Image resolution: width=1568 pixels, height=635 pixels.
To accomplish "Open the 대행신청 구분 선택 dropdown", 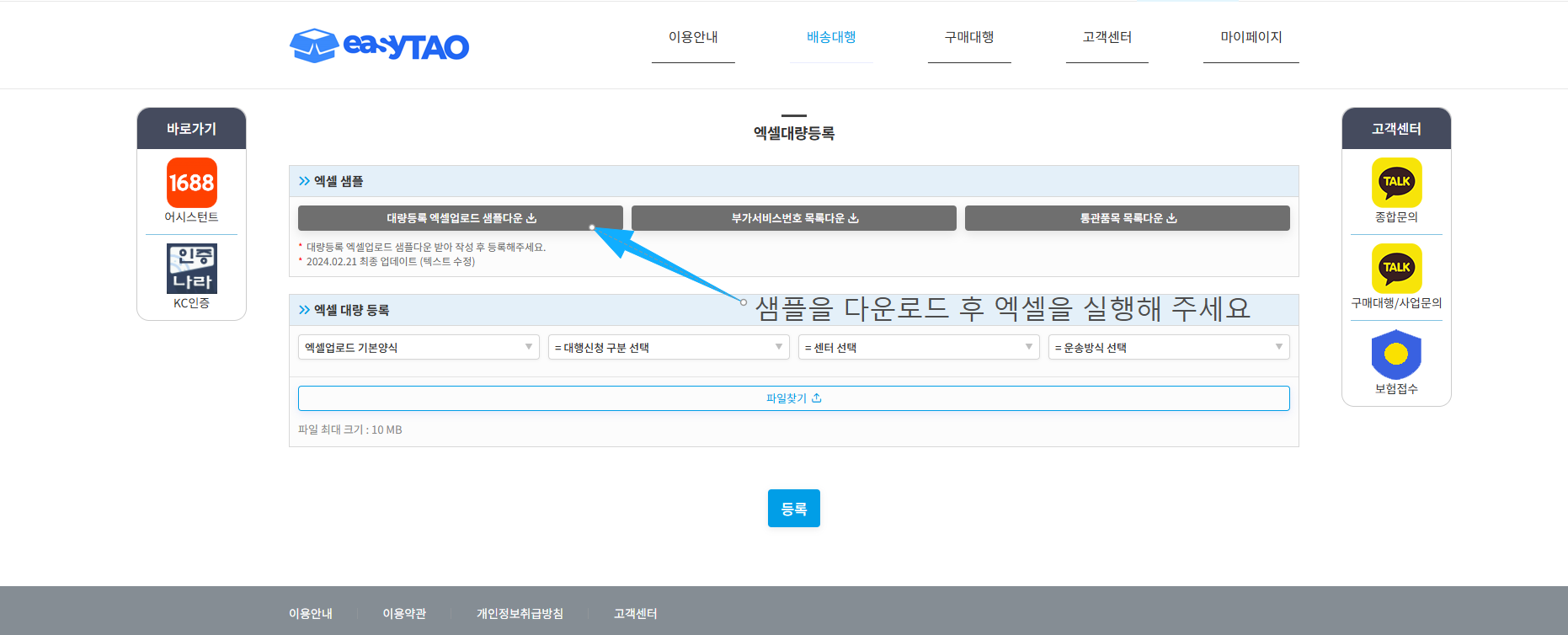I will 669,347.
